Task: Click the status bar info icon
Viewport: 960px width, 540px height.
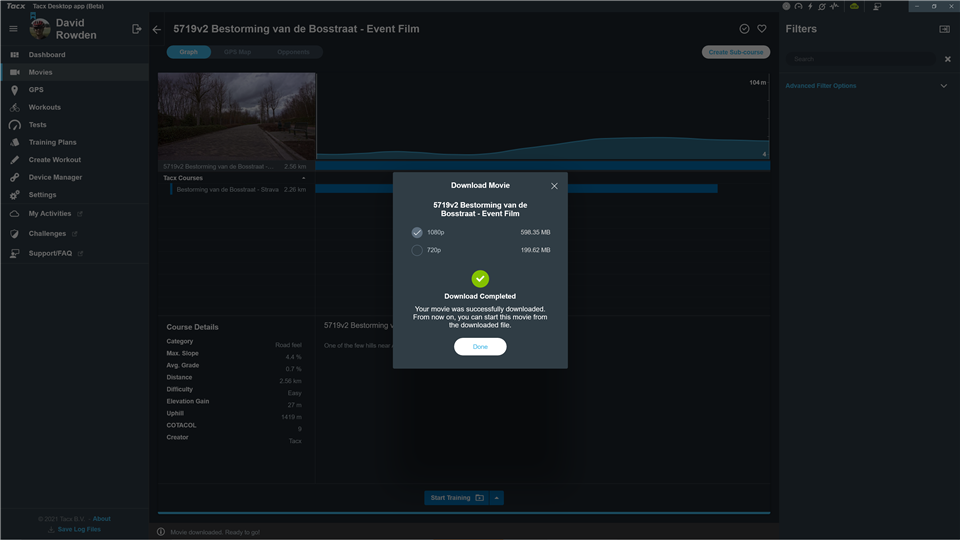Action: pos(161,532)
